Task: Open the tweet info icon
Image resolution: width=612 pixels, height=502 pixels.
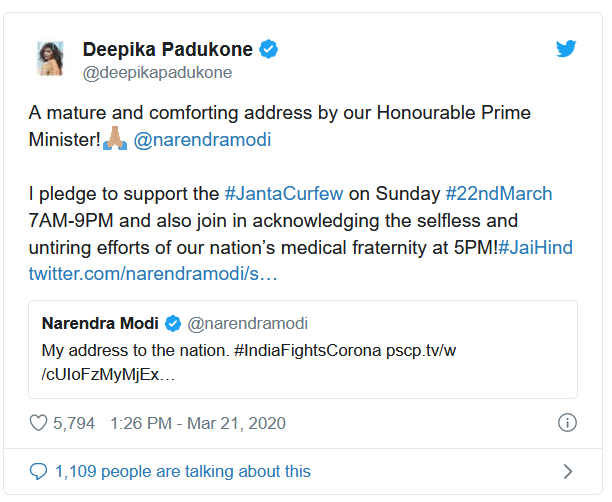Action: [x=566, y=423]
